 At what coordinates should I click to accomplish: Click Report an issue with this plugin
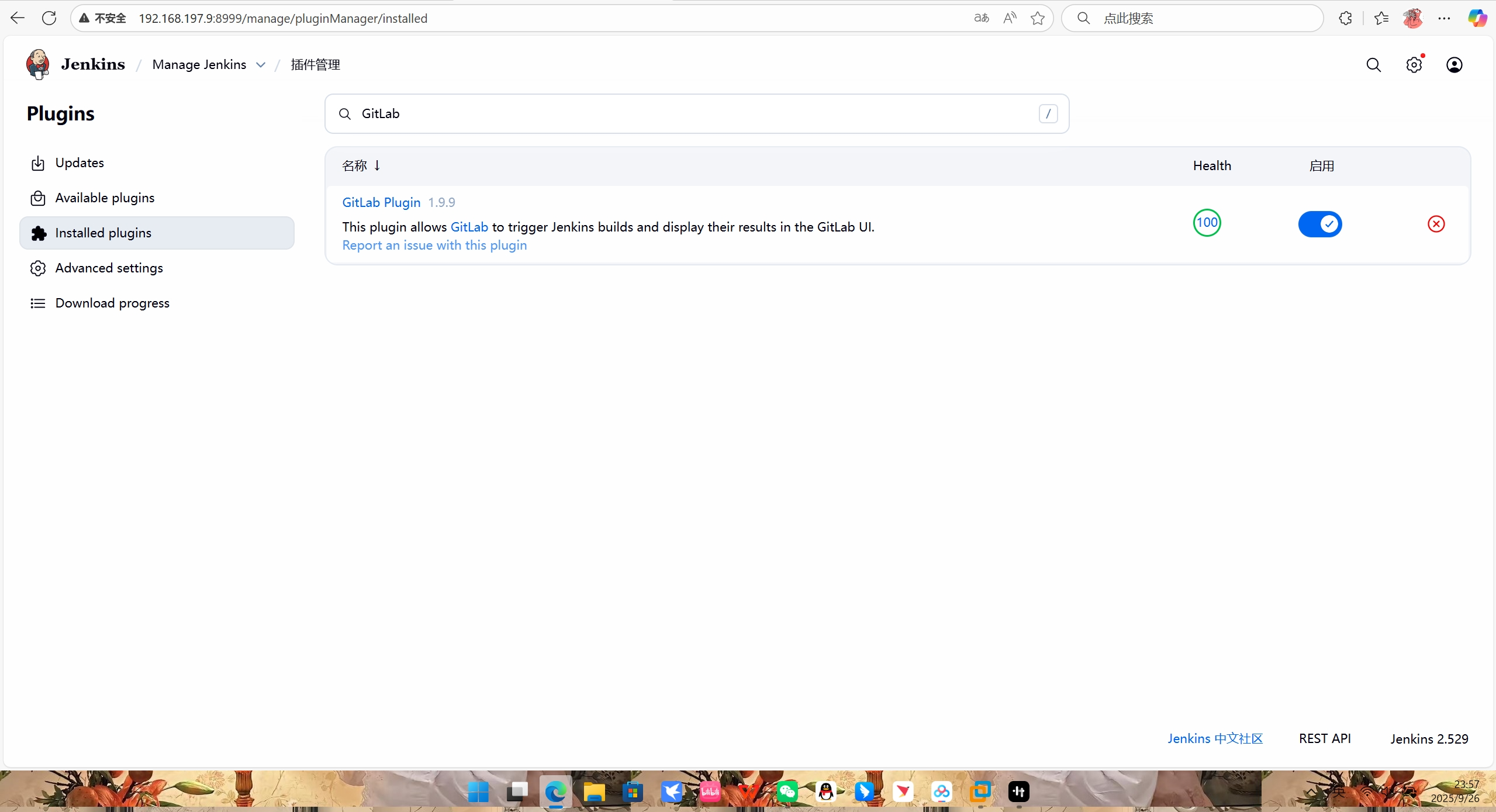434,246
